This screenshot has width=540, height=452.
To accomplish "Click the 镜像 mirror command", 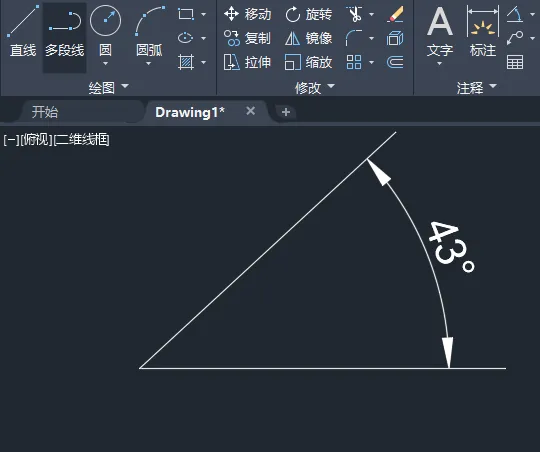I will [309, 38].
